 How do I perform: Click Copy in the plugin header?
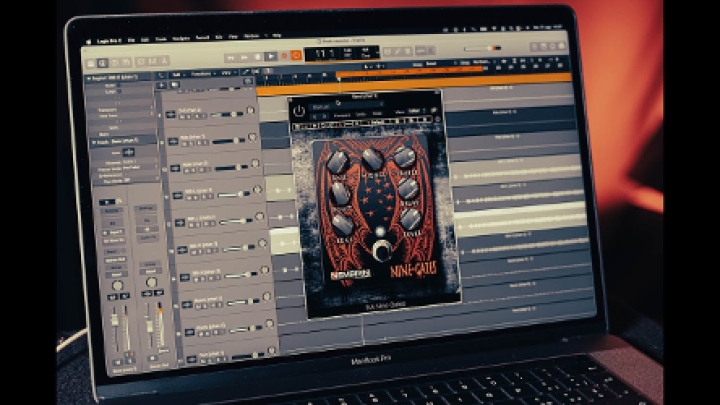(361, 114)
